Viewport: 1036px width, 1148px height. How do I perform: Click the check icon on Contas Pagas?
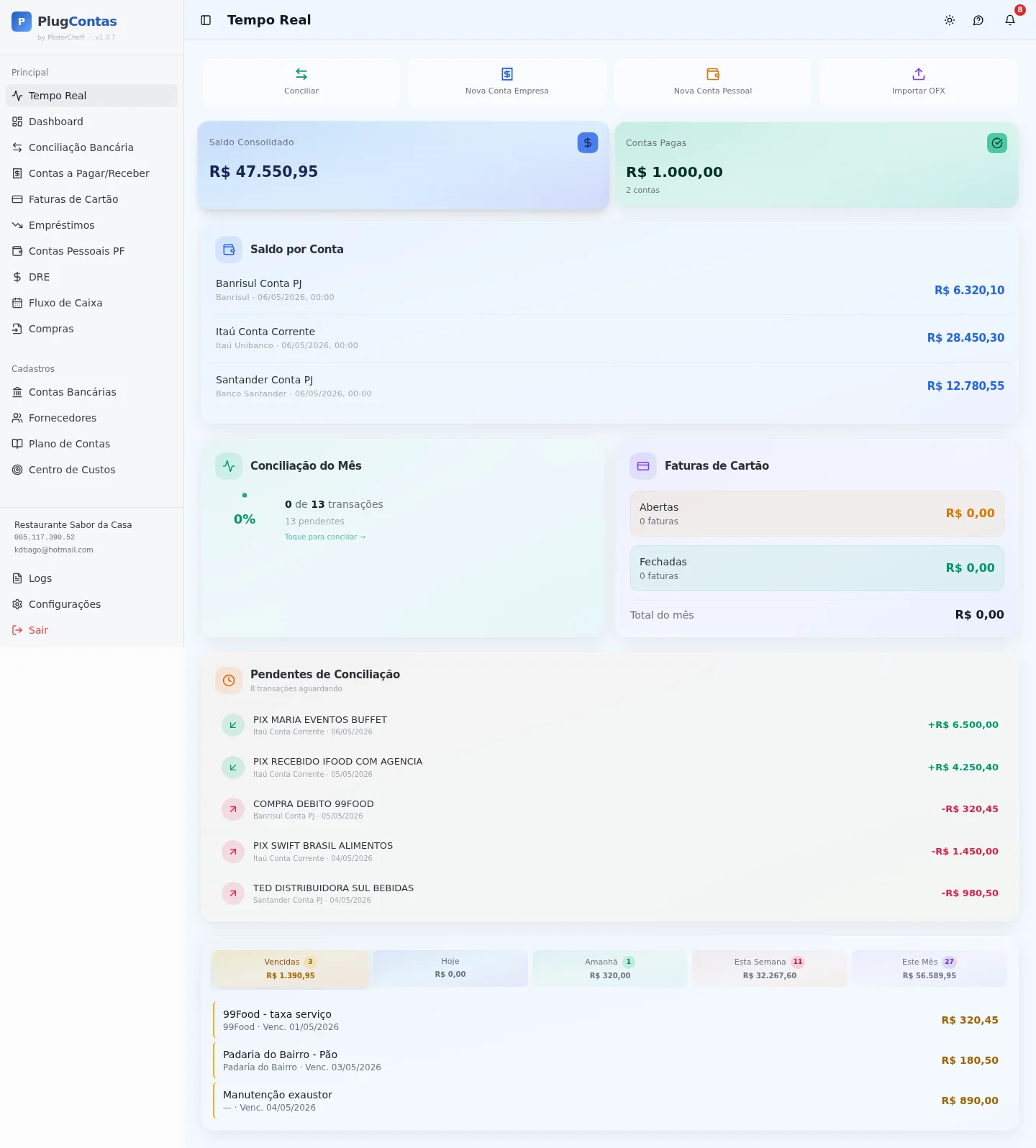click(x=997, y=143)
